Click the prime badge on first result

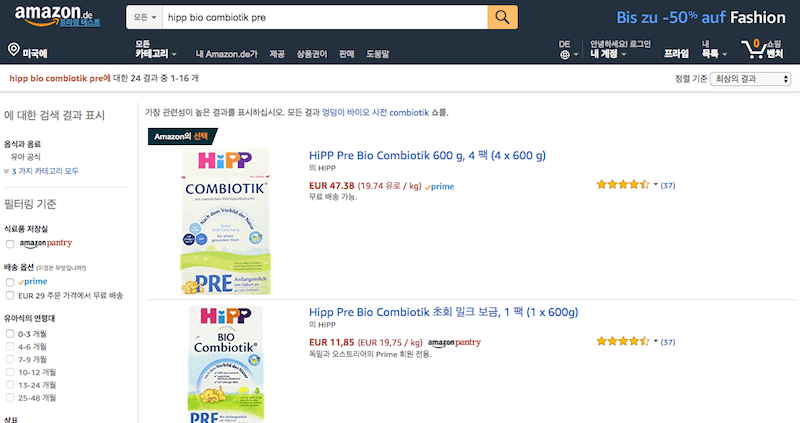(x=439, y=186)
